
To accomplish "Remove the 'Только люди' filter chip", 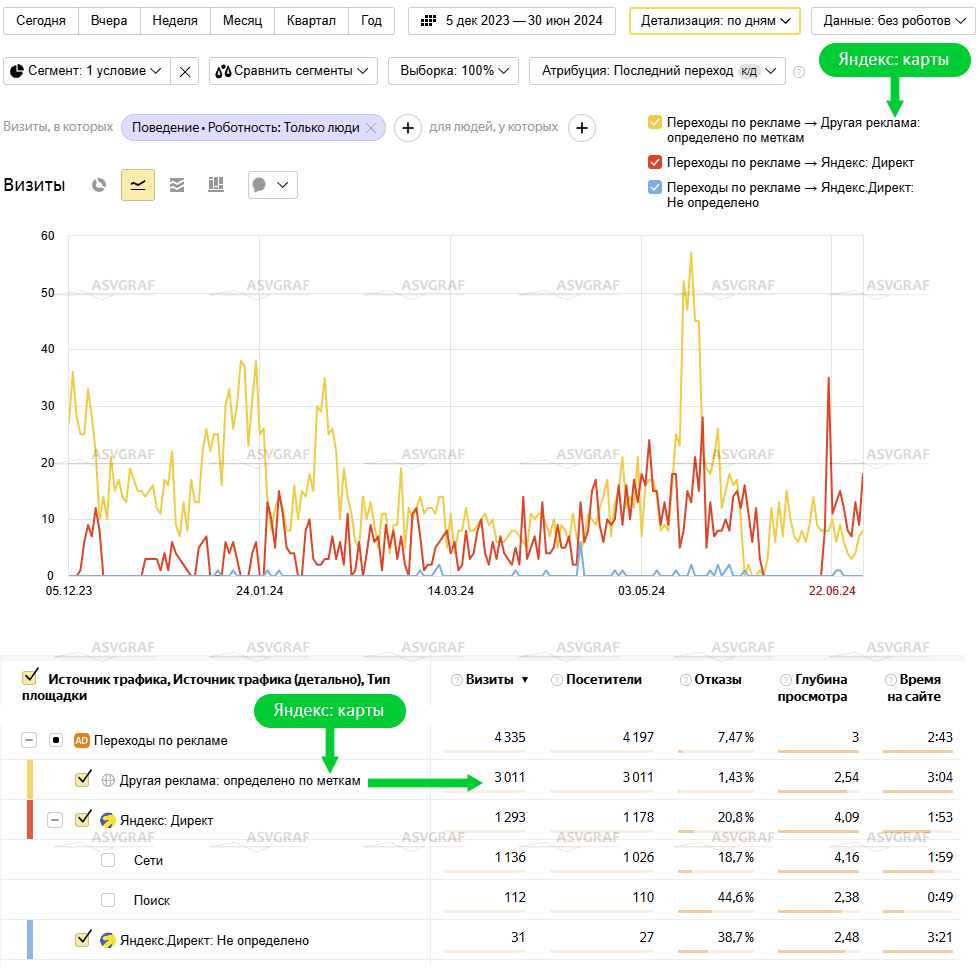I will (371, 128).
